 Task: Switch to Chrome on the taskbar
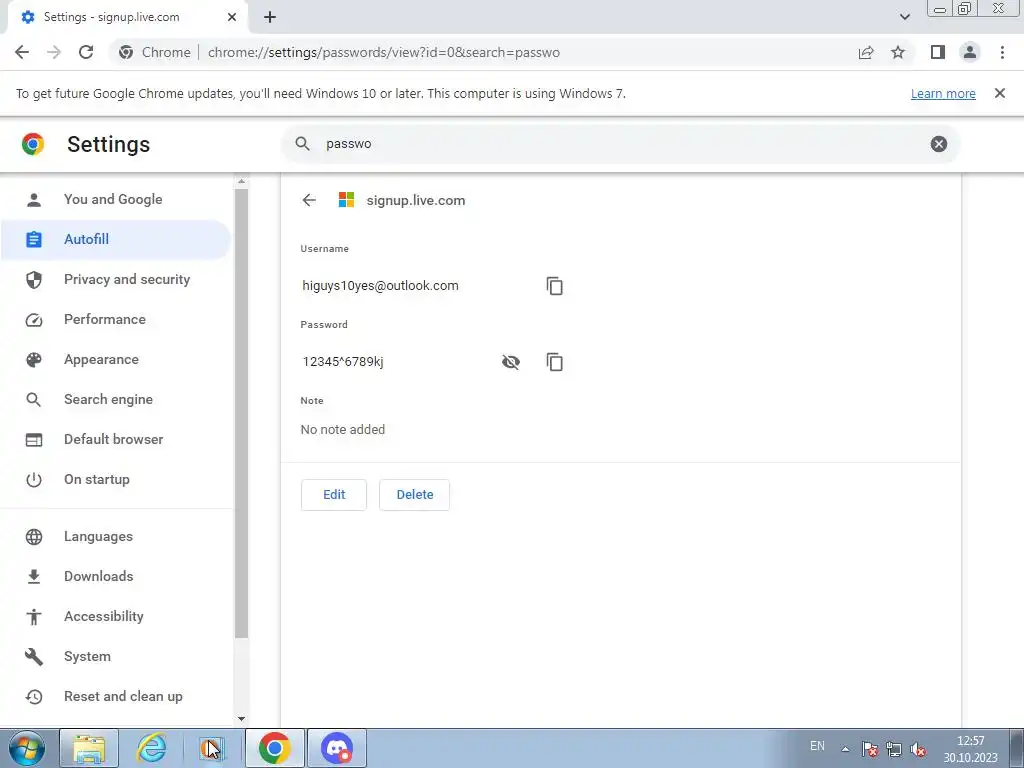[275, 748]
